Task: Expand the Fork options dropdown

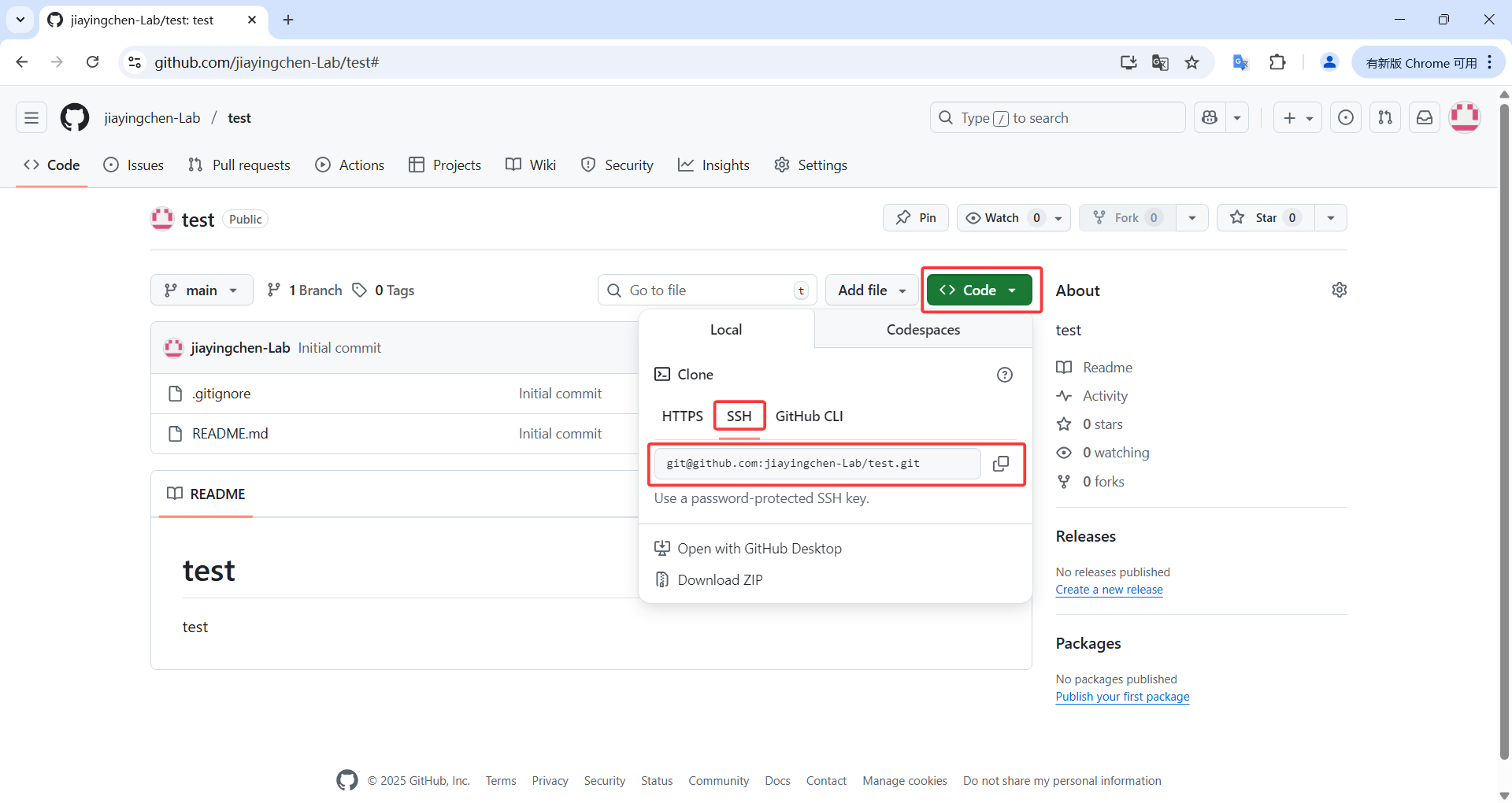Action: 1192,218
